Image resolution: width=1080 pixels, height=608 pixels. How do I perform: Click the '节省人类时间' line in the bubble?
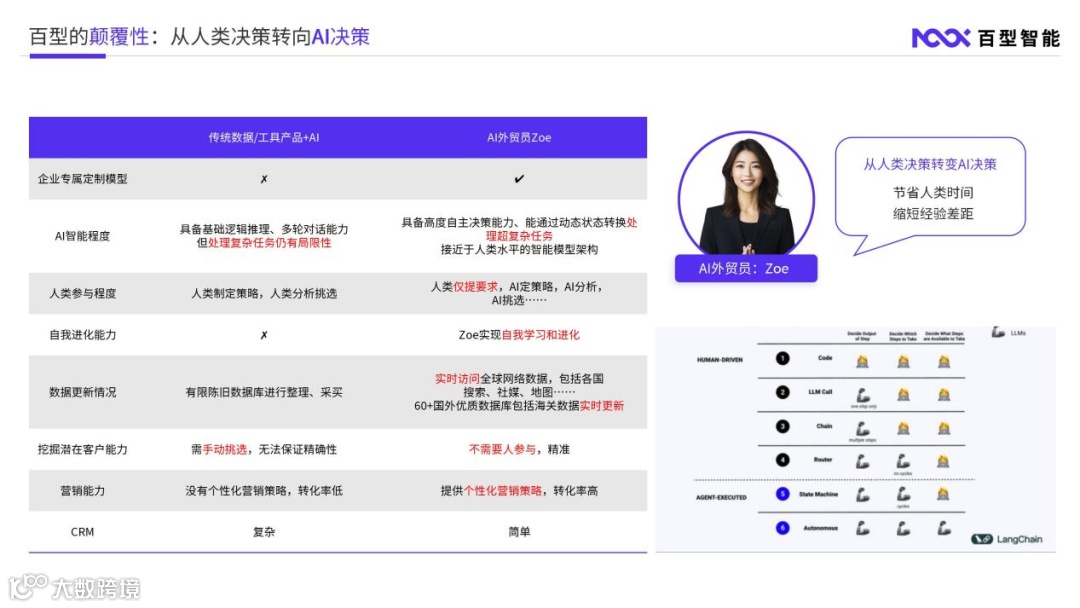click(x=933, y=193)
